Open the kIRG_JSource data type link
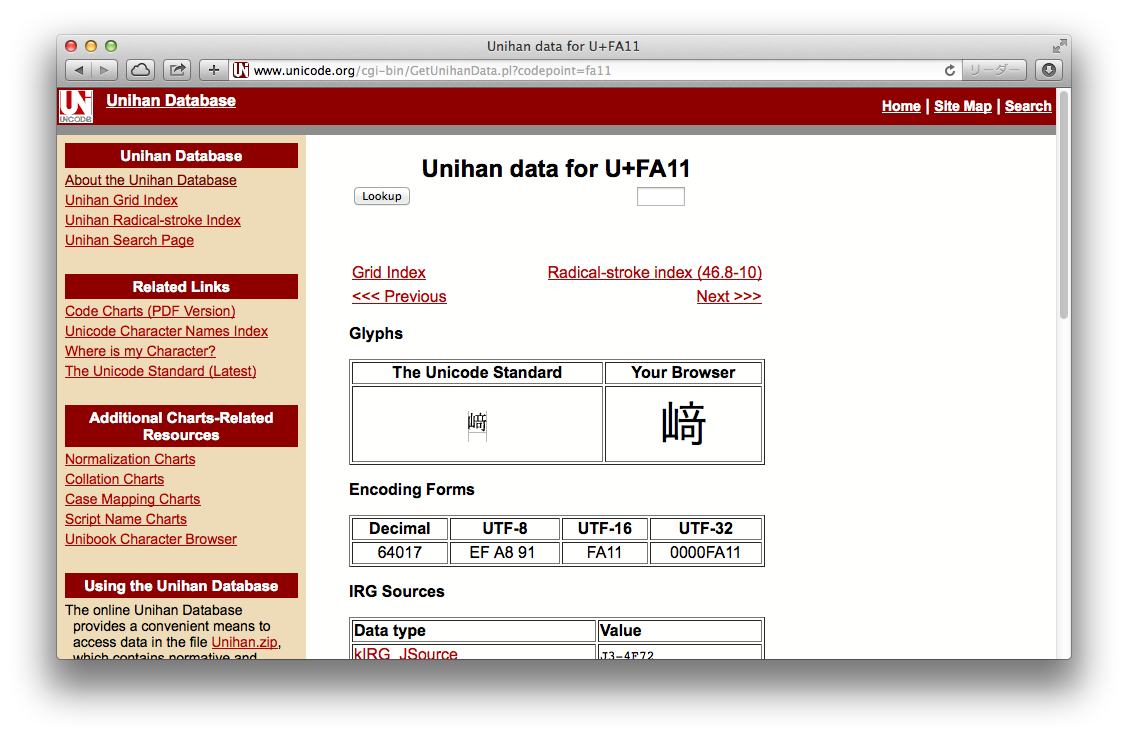Image resolution: width=1128 pixels, height=738 pixels. [x=406, y=653]
